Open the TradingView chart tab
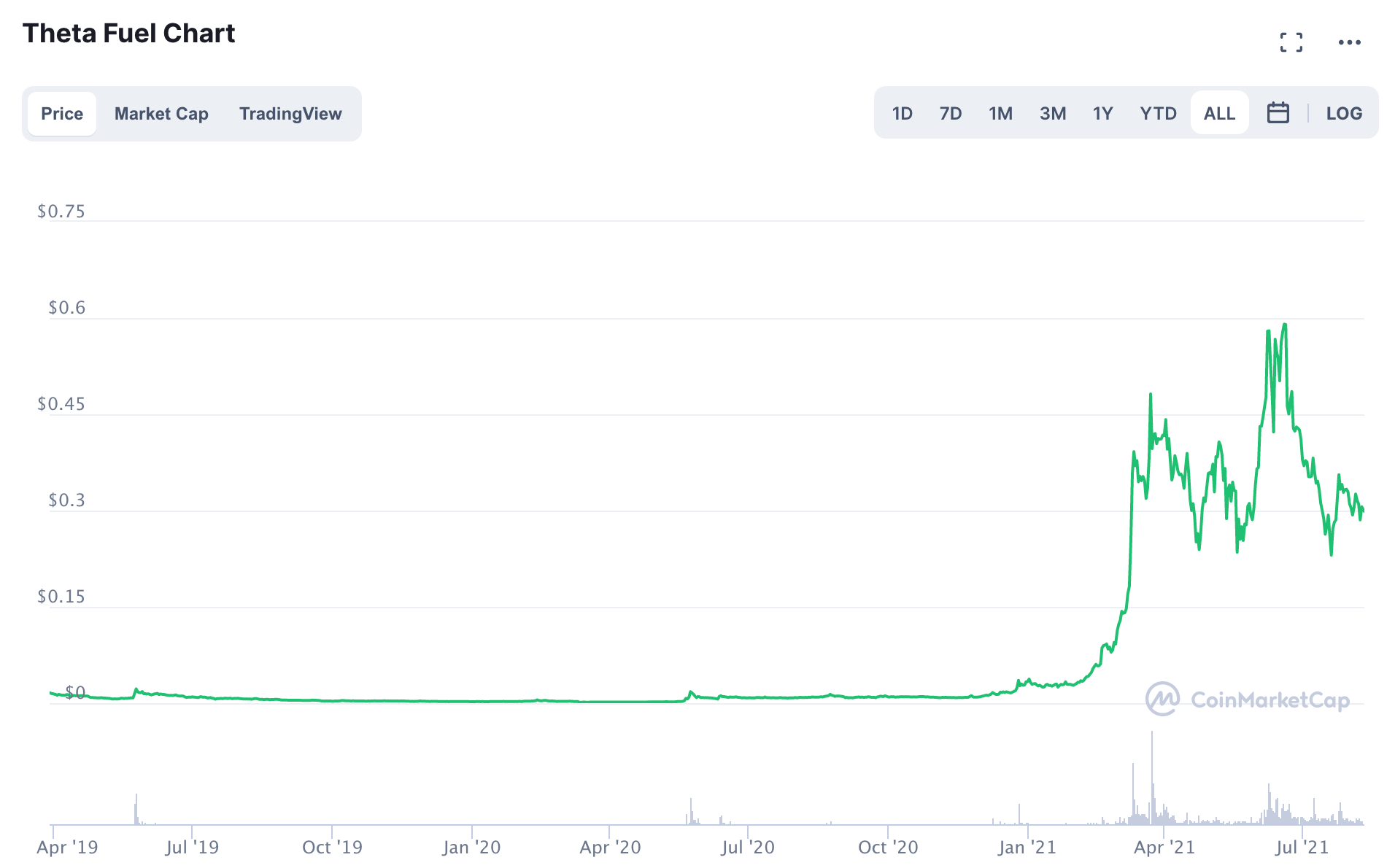This screenshot has height=868, width=1395. 290,114
